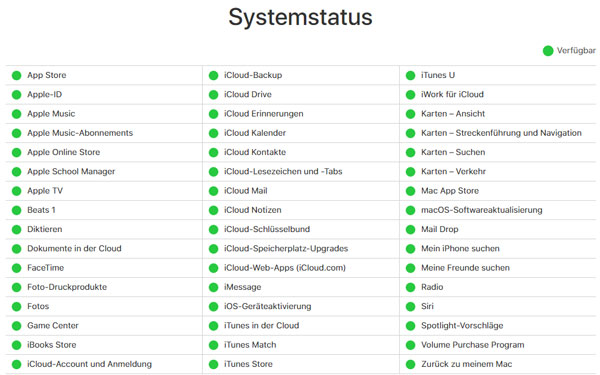Click the green dot next to Apple TV
The image size is (600, 375).
[x=16, y=191]
